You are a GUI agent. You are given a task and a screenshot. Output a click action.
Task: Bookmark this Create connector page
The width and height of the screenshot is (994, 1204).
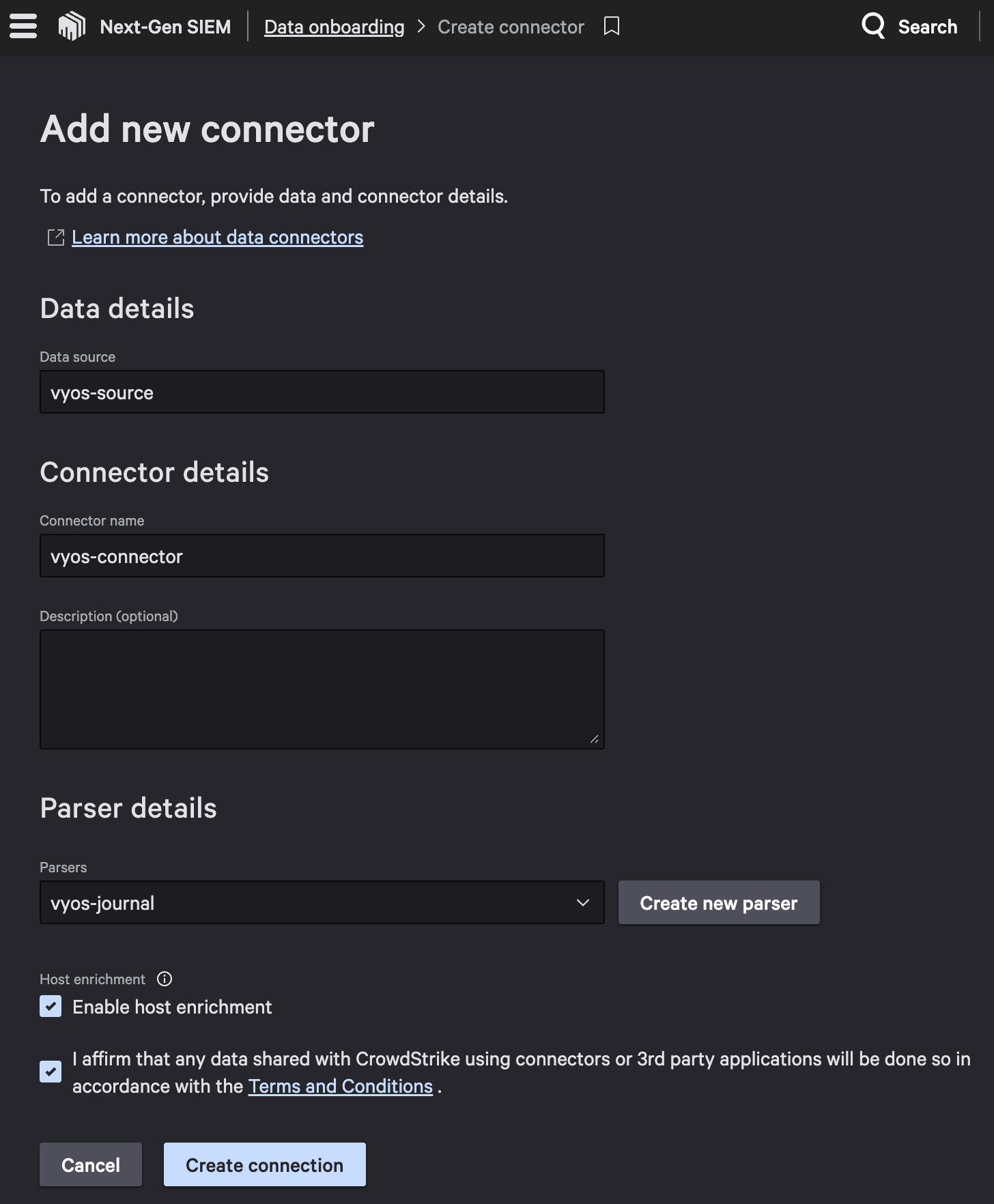(612, 27)
